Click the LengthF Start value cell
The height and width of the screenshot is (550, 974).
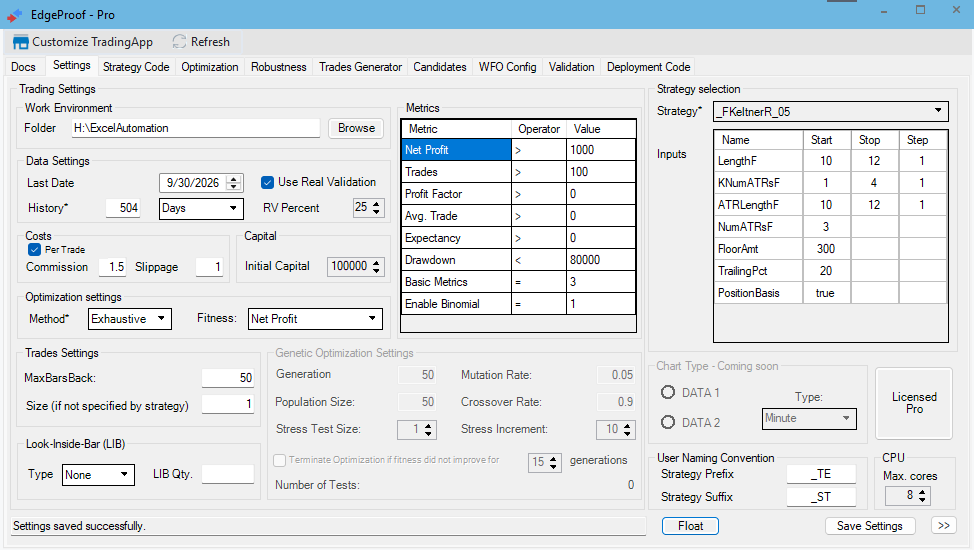(x=826, y=161)
